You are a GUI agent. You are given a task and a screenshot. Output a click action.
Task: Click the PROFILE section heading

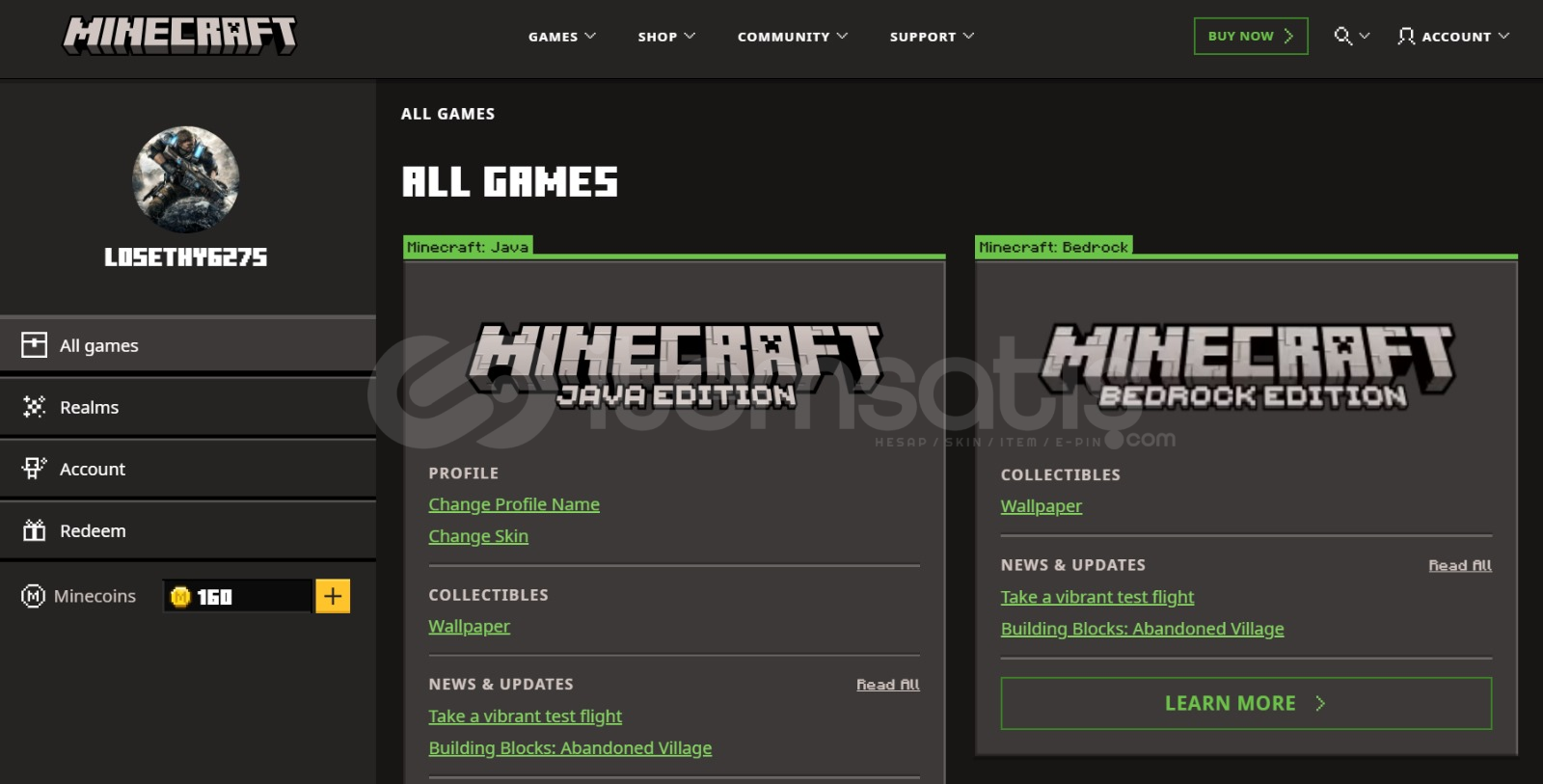[464, 473]
